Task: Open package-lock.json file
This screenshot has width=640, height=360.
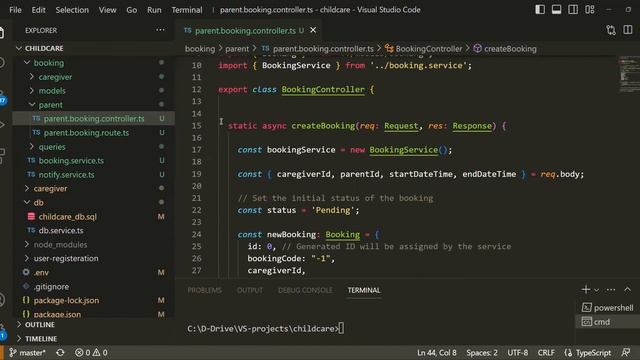Action: tap(94, 300)
